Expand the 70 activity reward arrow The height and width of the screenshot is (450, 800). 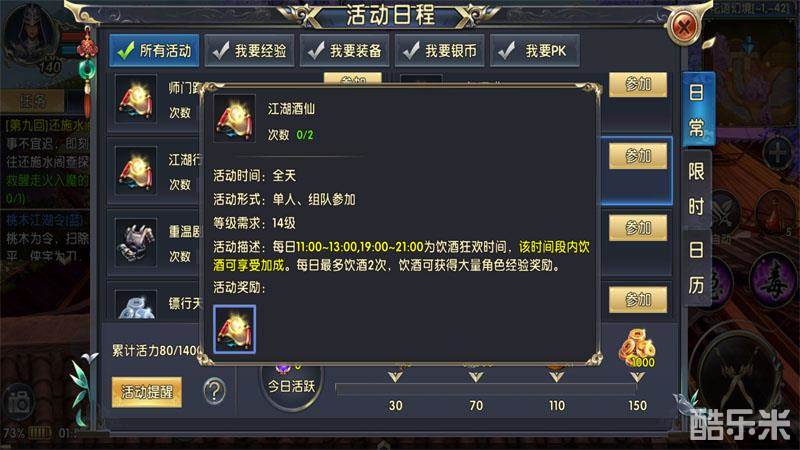476,377
